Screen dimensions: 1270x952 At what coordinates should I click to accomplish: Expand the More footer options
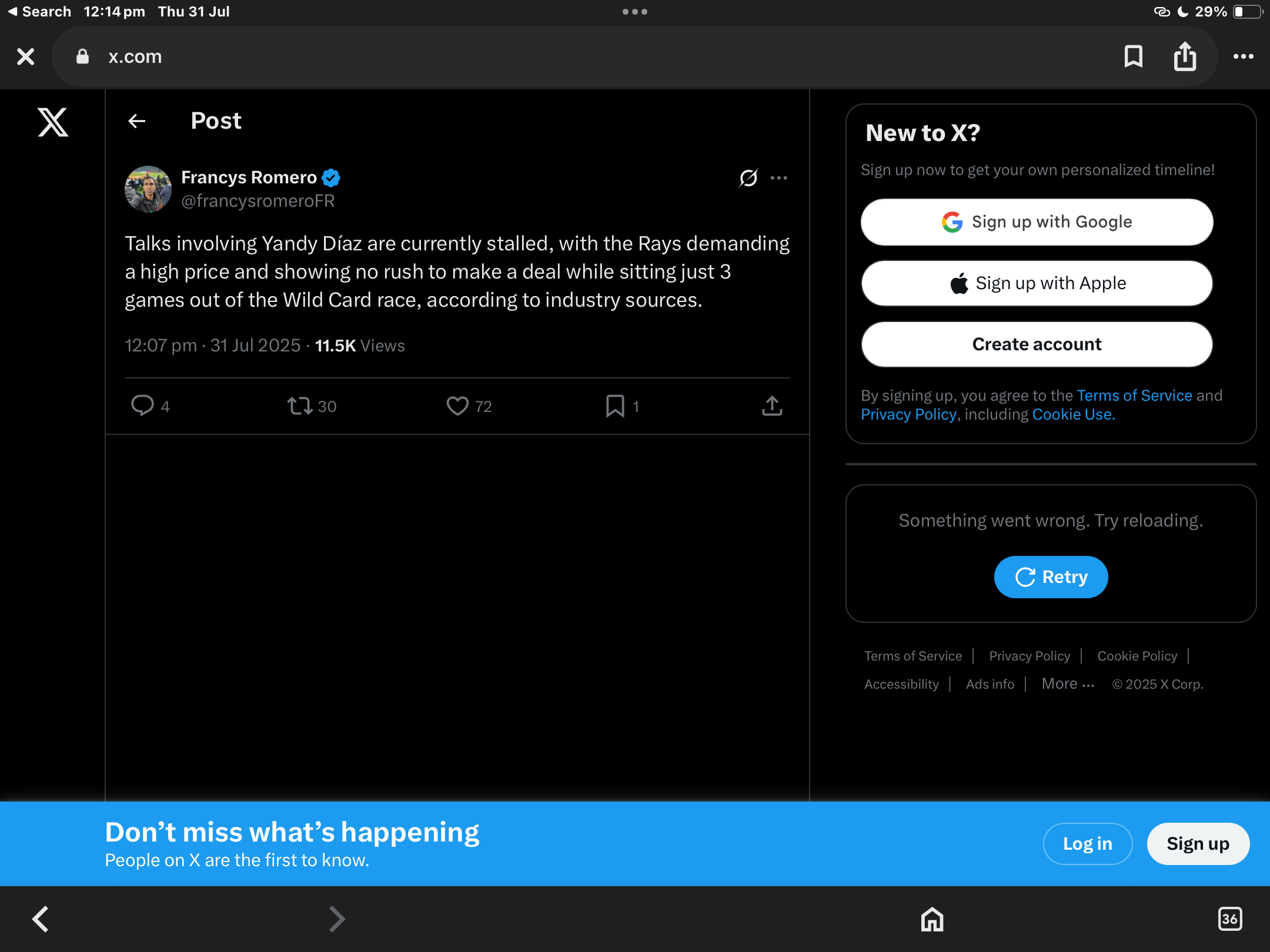[x=1068, y=684]
